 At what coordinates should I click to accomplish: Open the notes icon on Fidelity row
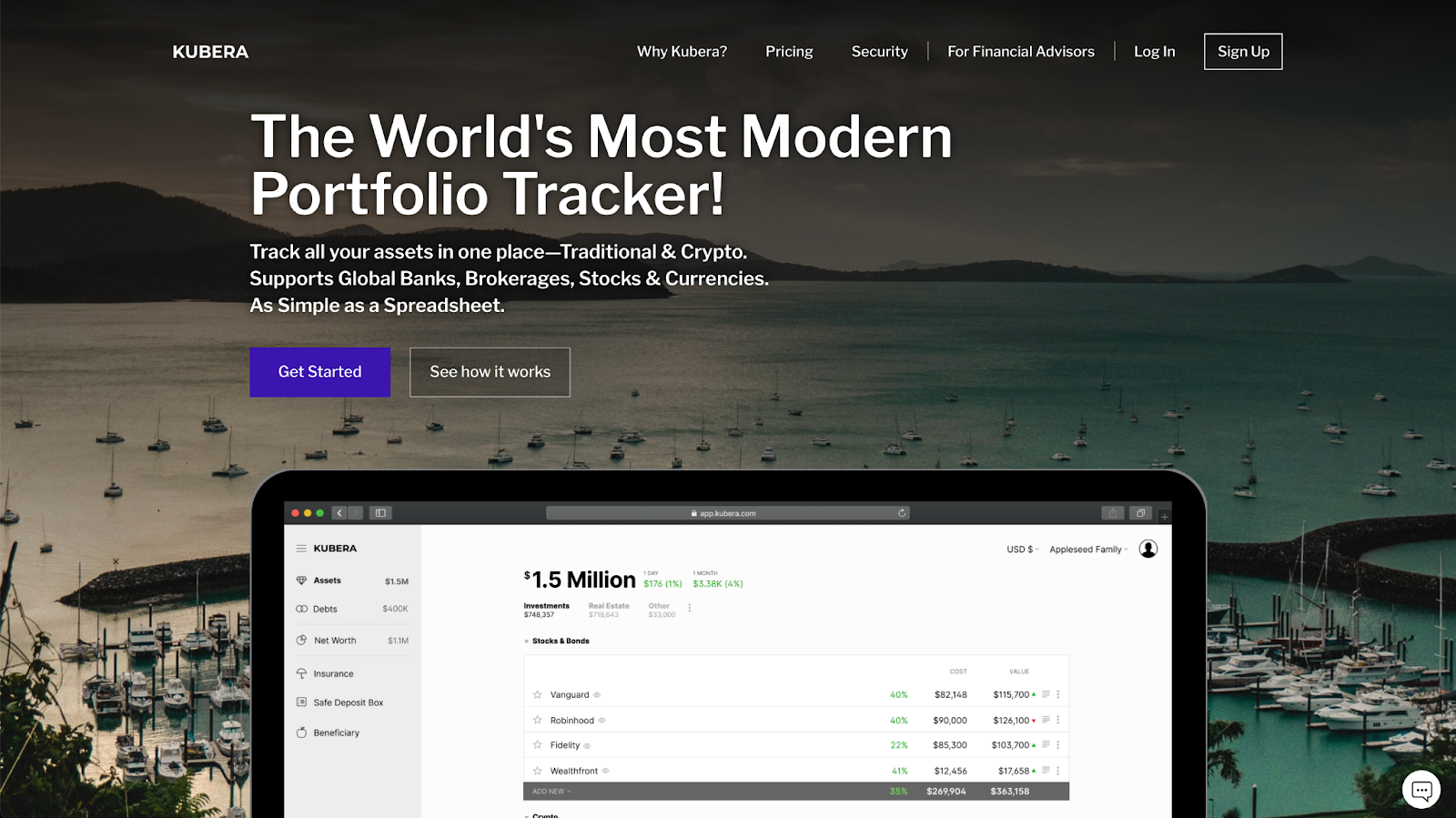(1046, 744)
